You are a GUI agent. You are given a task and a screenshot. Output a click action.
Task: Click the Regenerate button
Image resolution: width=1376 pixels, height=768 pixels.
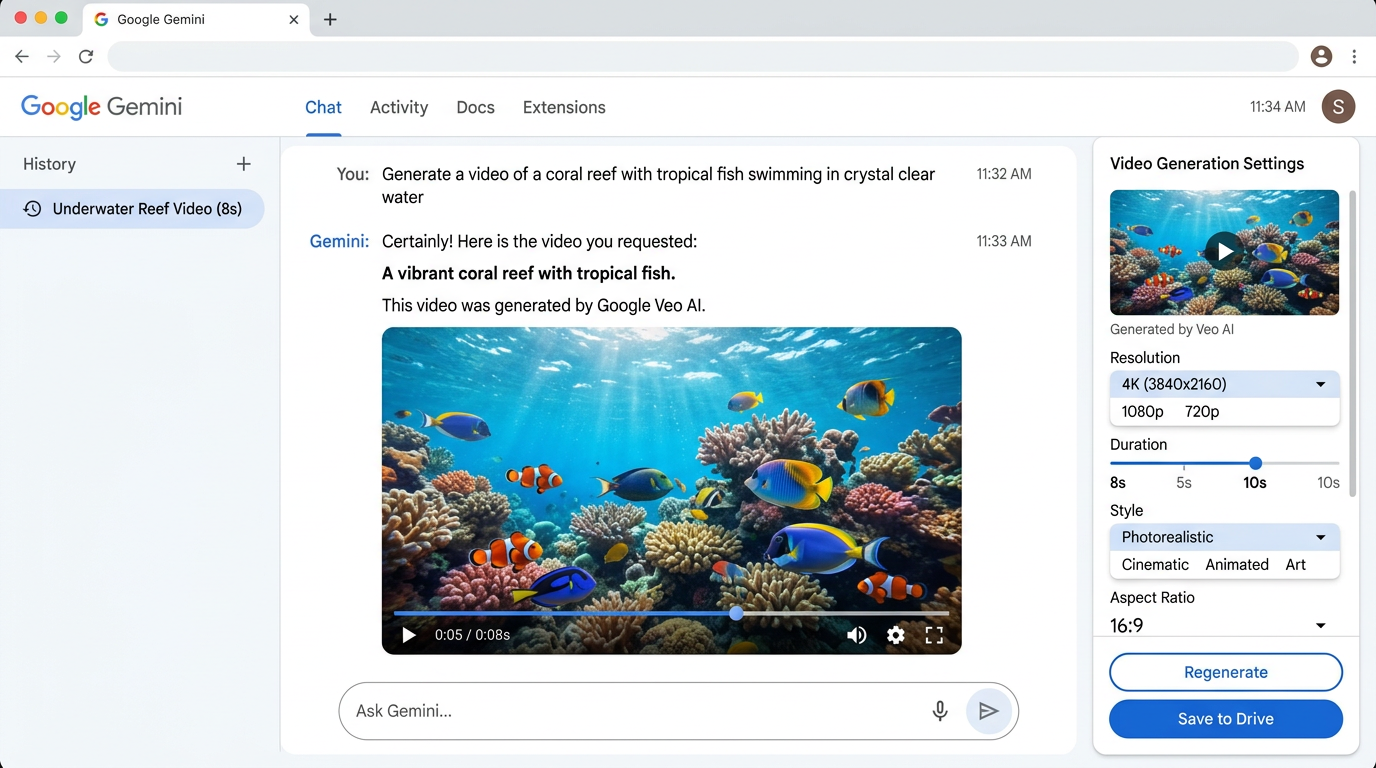(1225, 672)
